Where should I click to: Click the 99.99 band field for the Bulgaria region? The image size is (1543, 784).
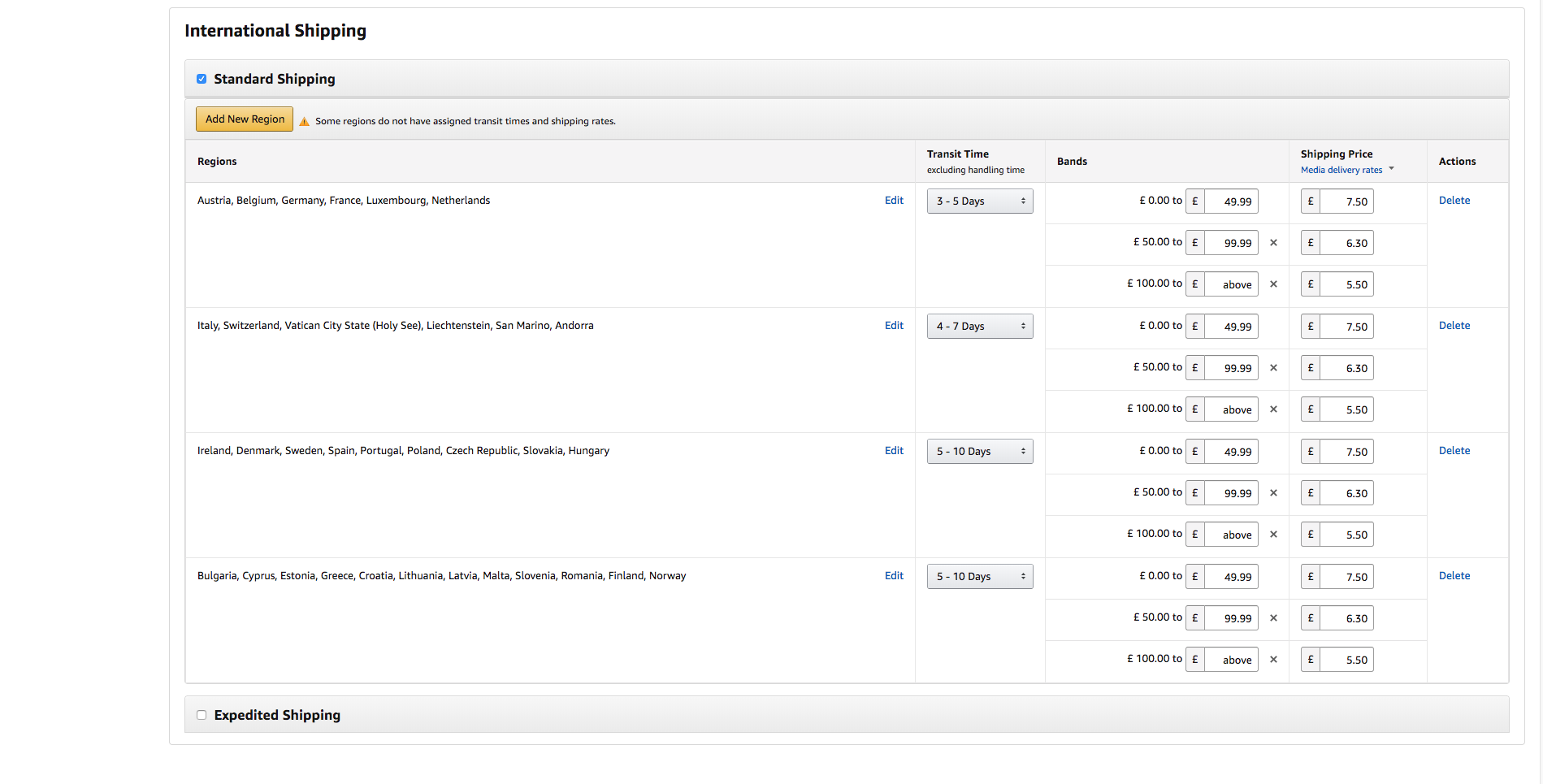click(x=1231, y=618)
